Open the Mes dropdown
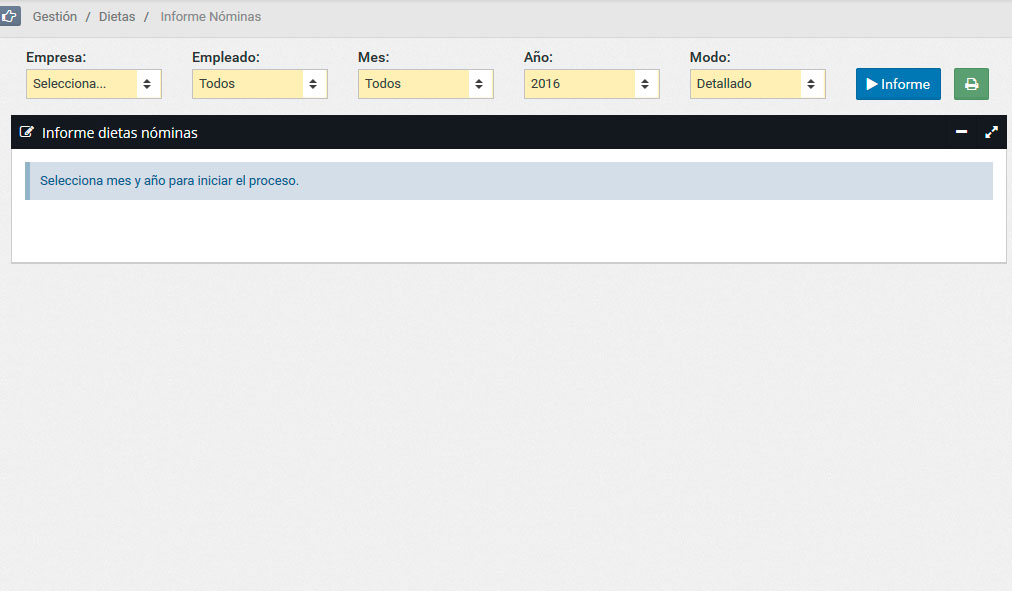The width and height of the screenshot is (1012, 591). (x=425, y=84)
